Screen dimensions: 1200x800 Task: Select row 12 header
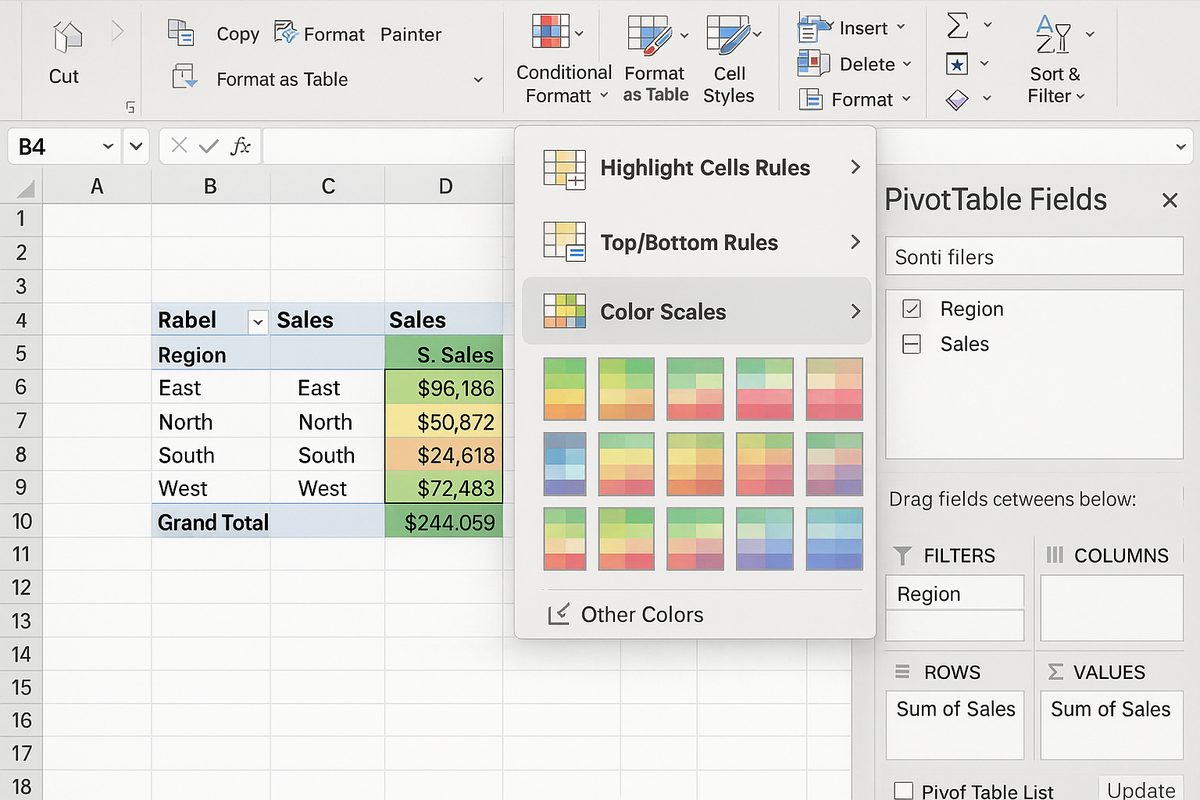pos(22,587)
